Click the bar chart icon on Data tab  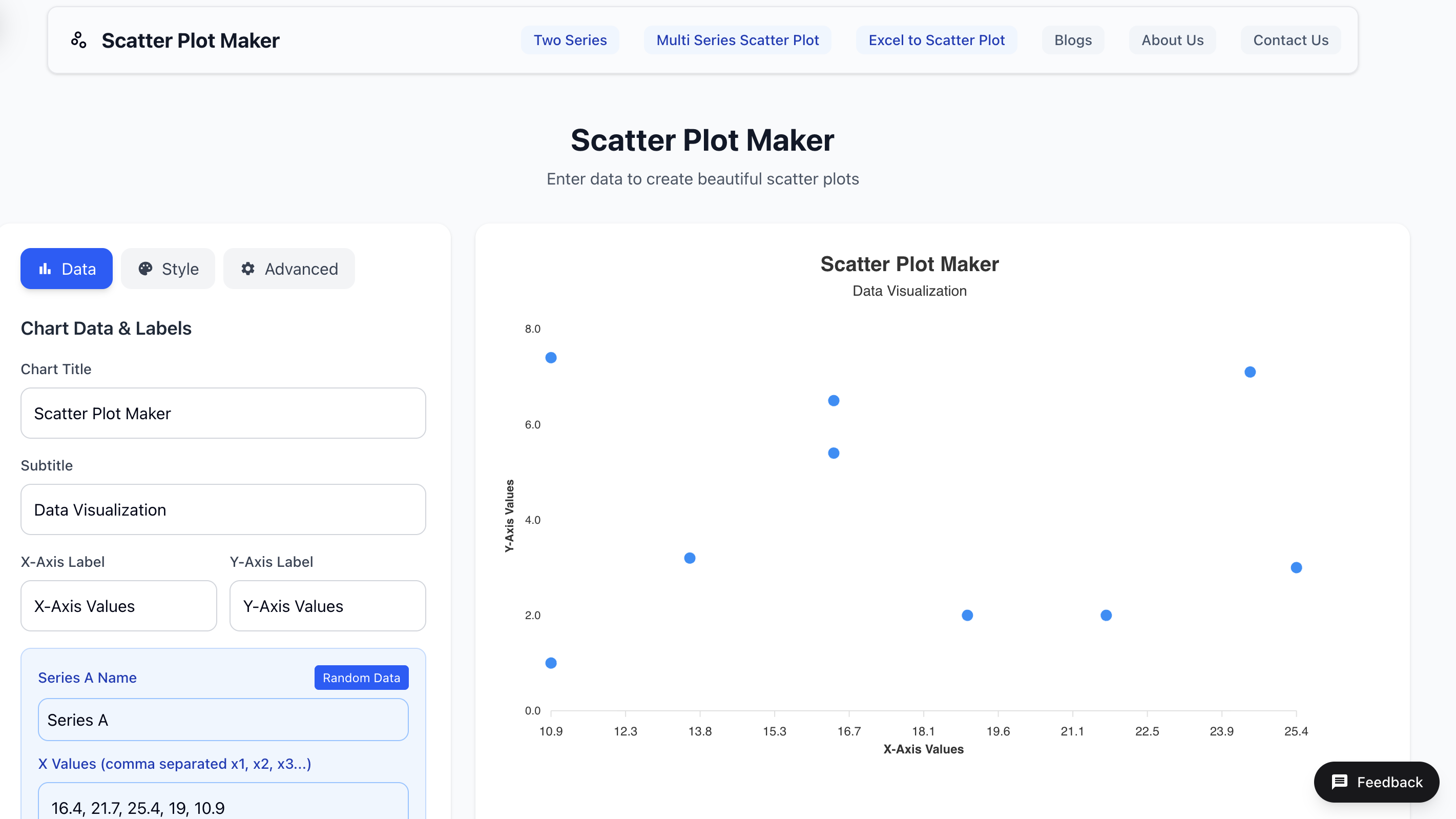[x=45, y=269]
